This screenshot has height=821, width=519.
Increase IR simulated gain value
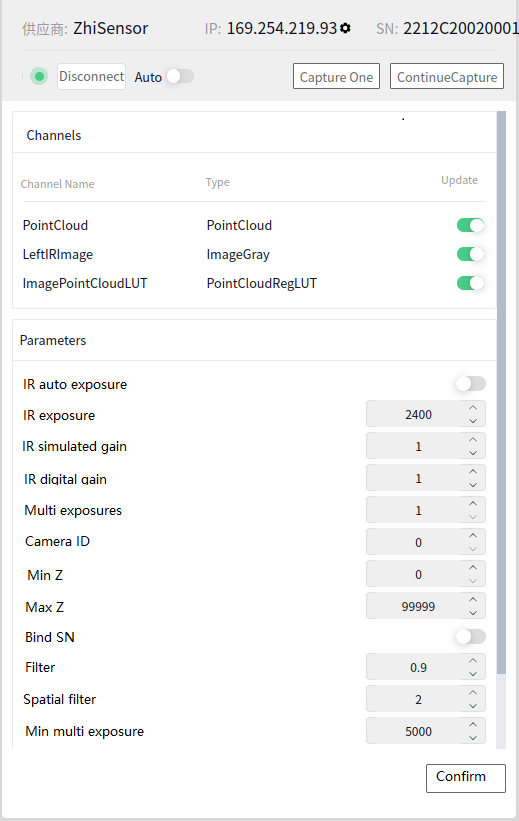coord(473,440)
